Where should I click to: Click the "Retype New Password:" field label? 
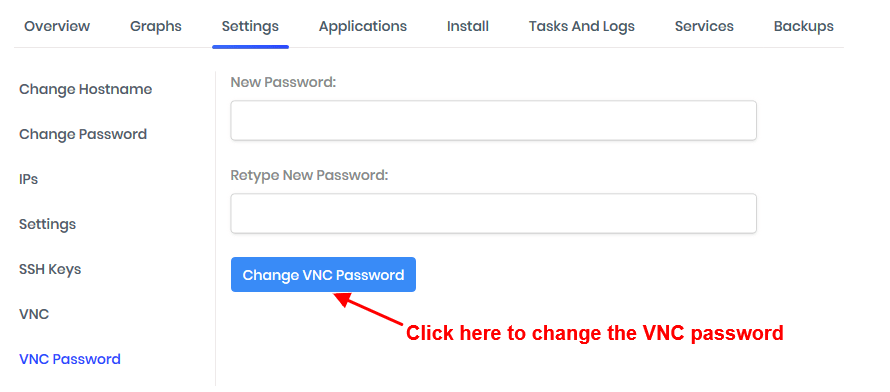click(x=309, y=175)
